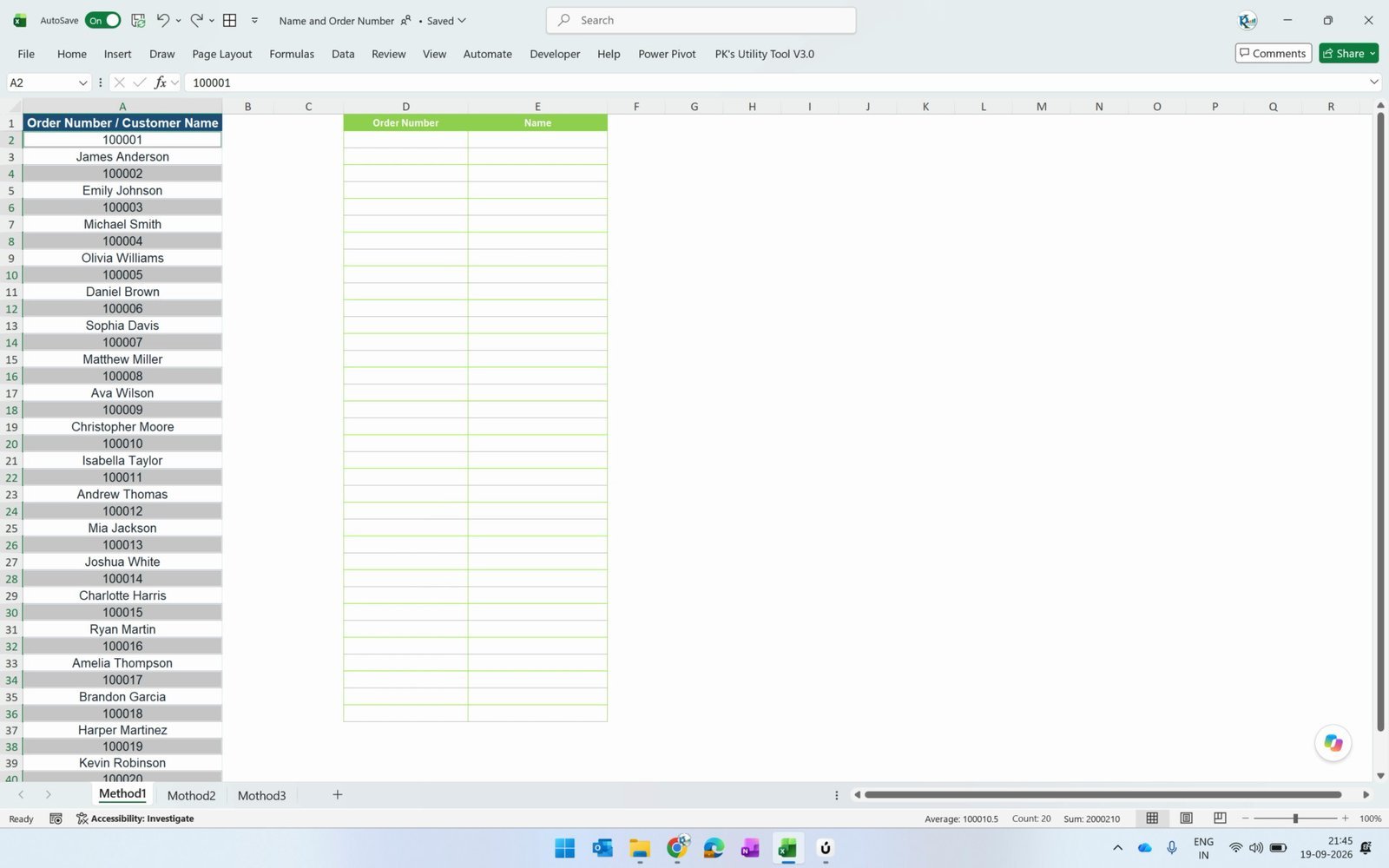
Task: Open File Explorer from the taskbar
Action: click(x=640, y=848)
